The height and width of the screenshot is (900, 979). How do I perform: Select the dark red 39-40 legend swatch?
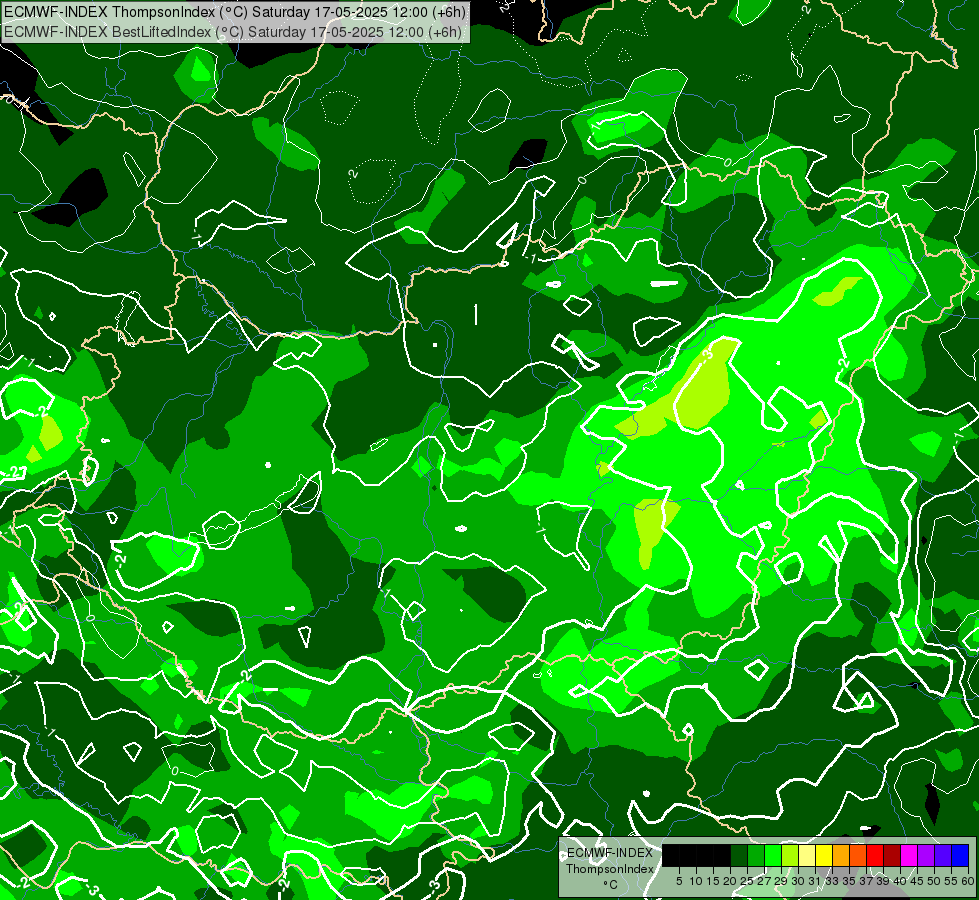(x=892, y=855)
